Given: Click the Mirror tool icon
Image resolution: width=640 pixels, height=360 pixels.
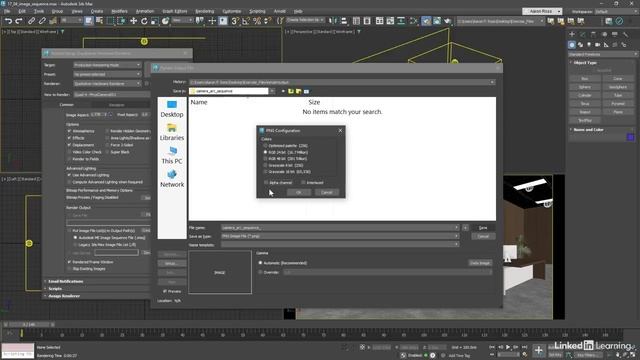Looking at the screenshot, I should point(333,21).
